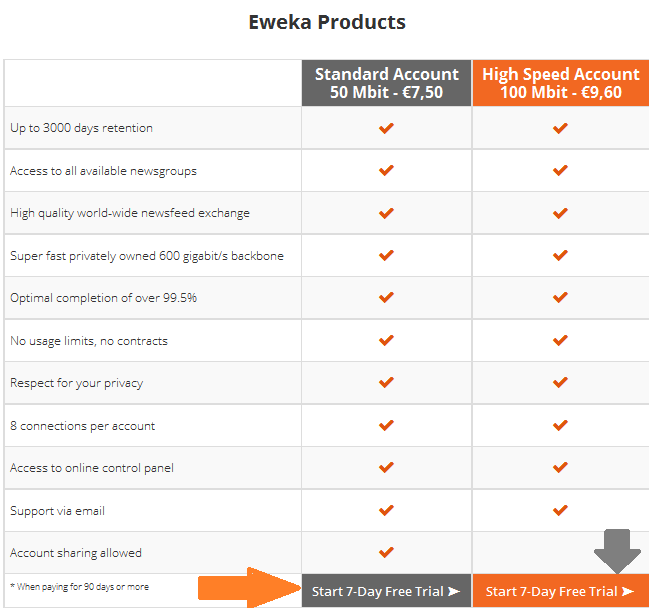Click the Eweka Products heading
This screenshot has width=649, height=608.
coord(327,22)
